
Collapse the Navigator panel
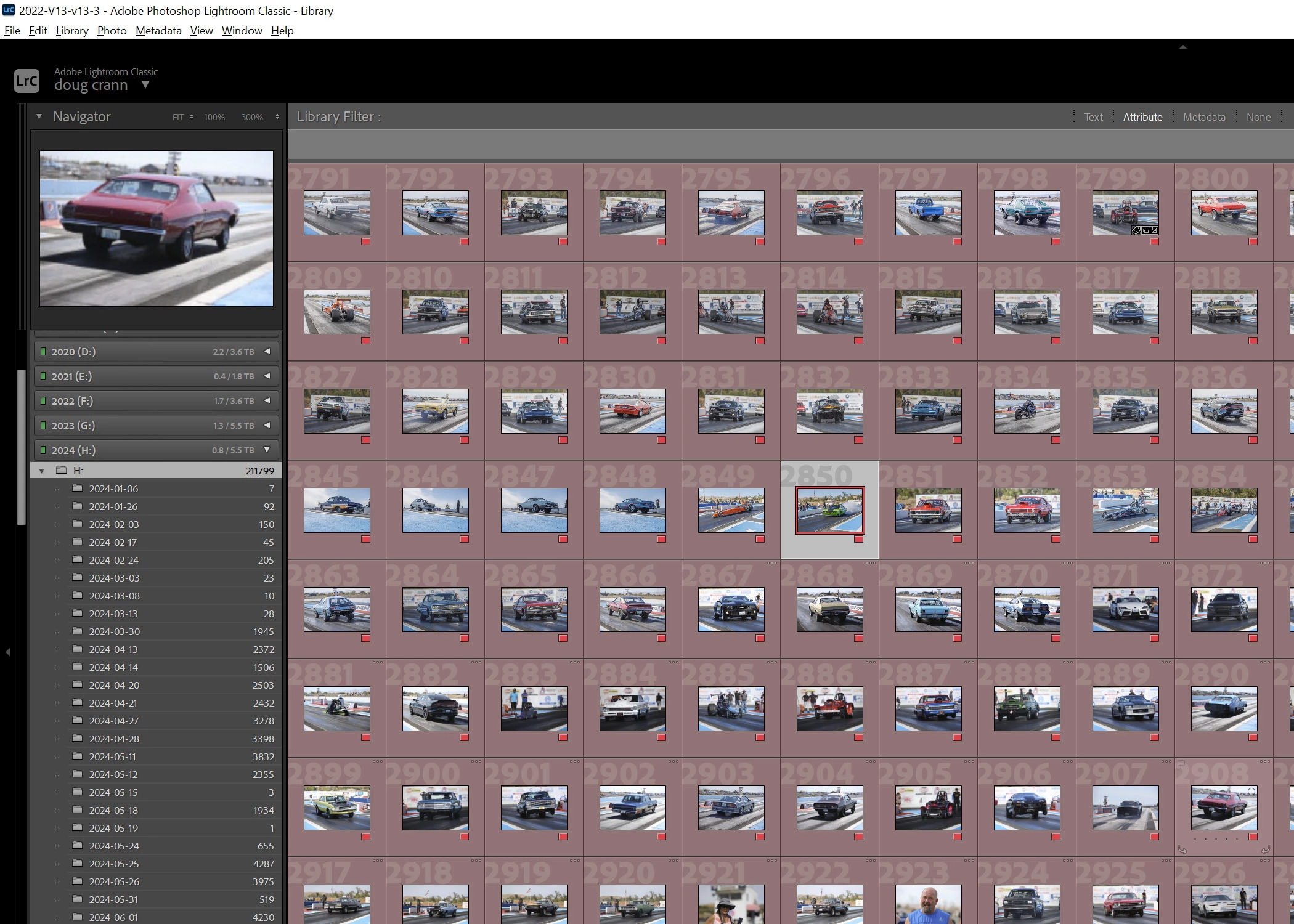click(39, 116)
